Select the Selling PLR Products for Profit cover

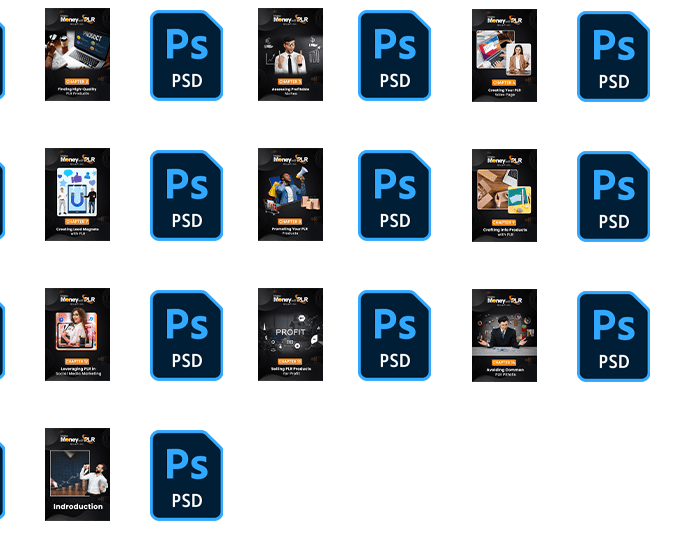(x=290, y=334)
